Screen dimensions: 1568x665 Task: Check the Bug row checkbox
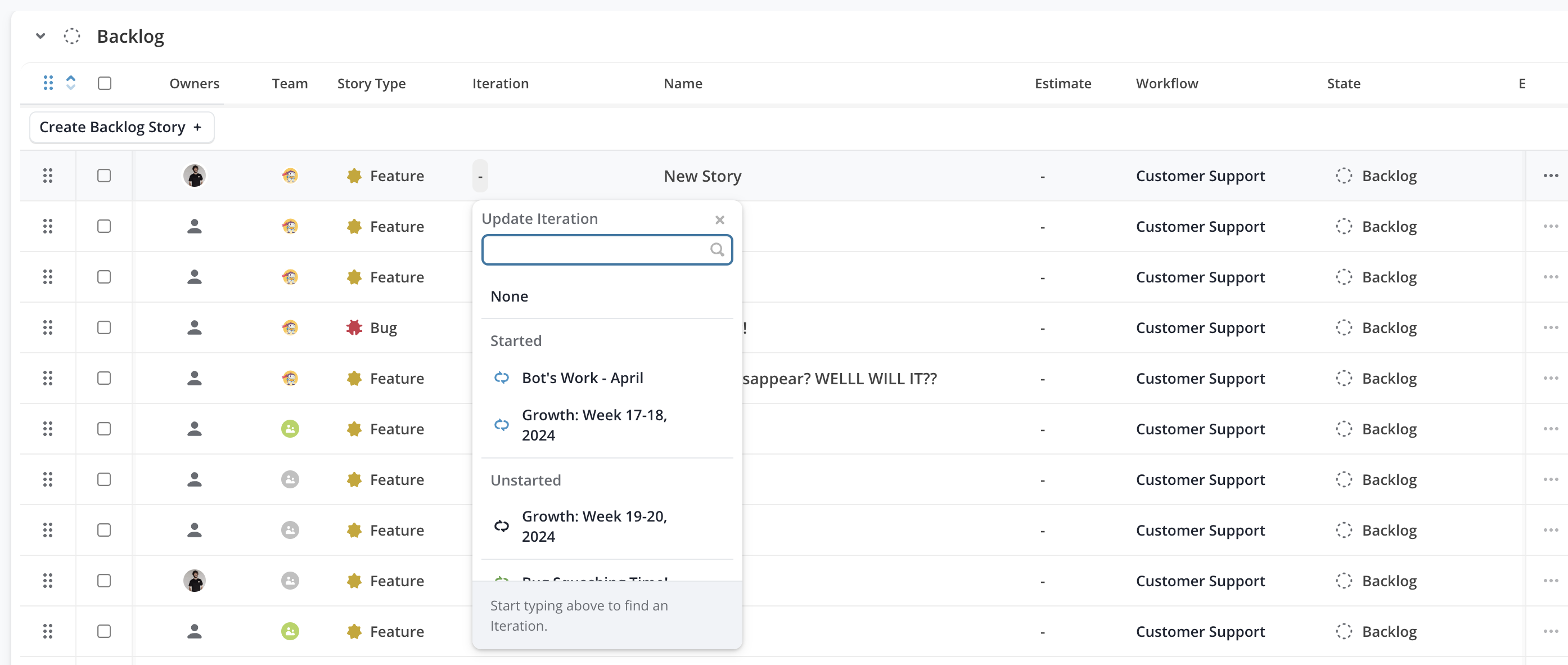[104, 327]
